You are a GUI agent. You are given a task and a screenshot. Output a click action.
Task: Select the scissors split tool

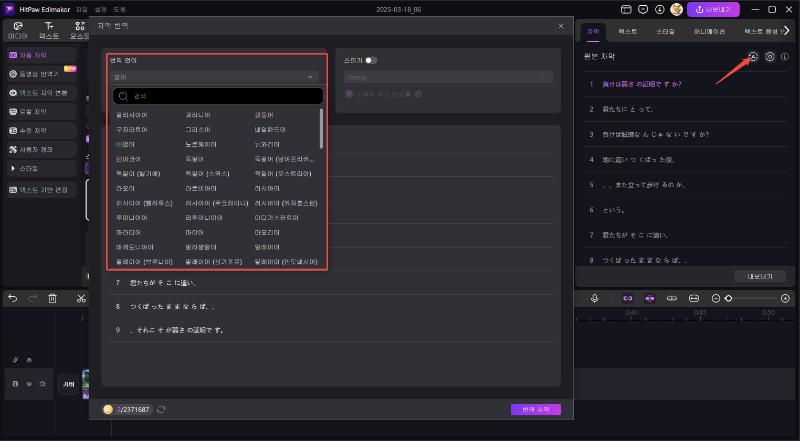click(80, 298)
